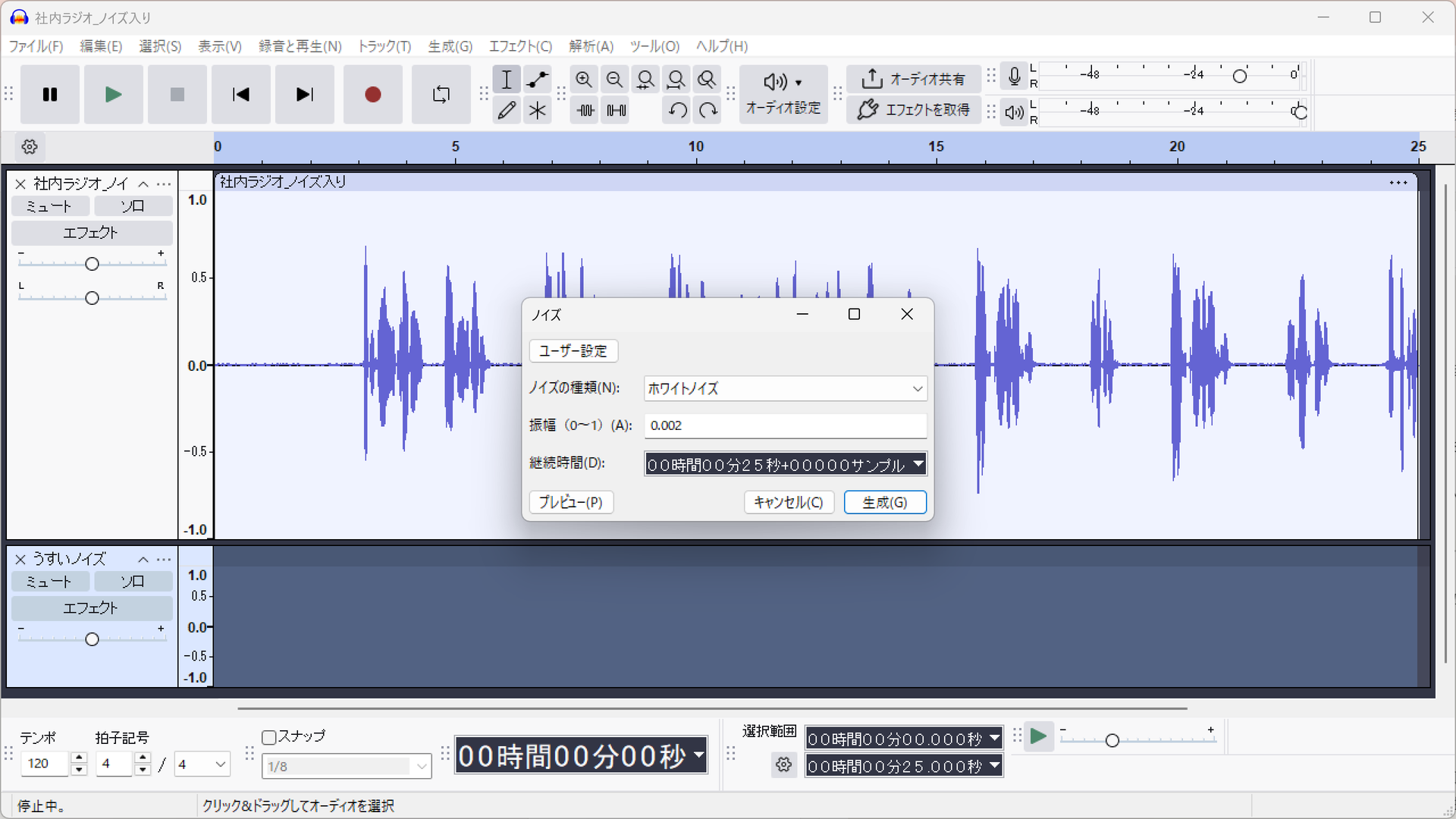
Task: Click Trim audio outside selection icon
Action: pyautogui.click(x=585, y=111)
